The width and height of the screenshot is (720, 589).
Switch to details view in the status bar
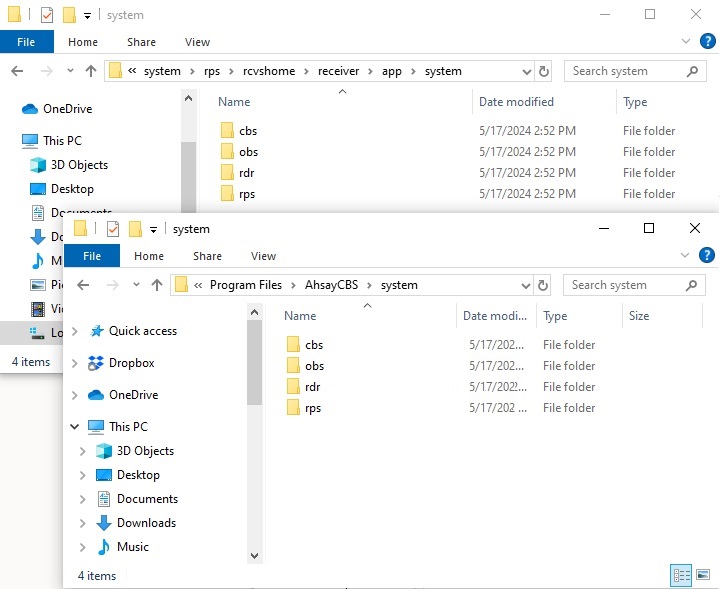coord(682,575)
